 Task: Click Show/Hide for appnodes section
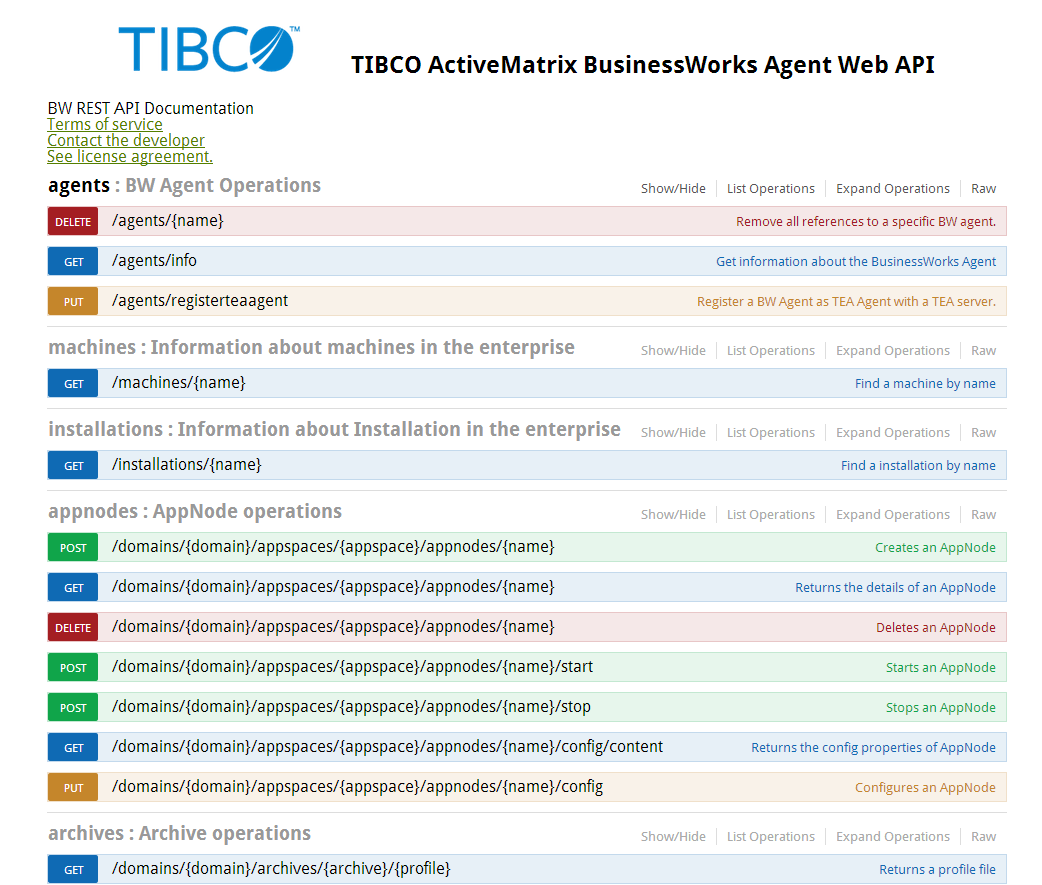pos(673,514)
